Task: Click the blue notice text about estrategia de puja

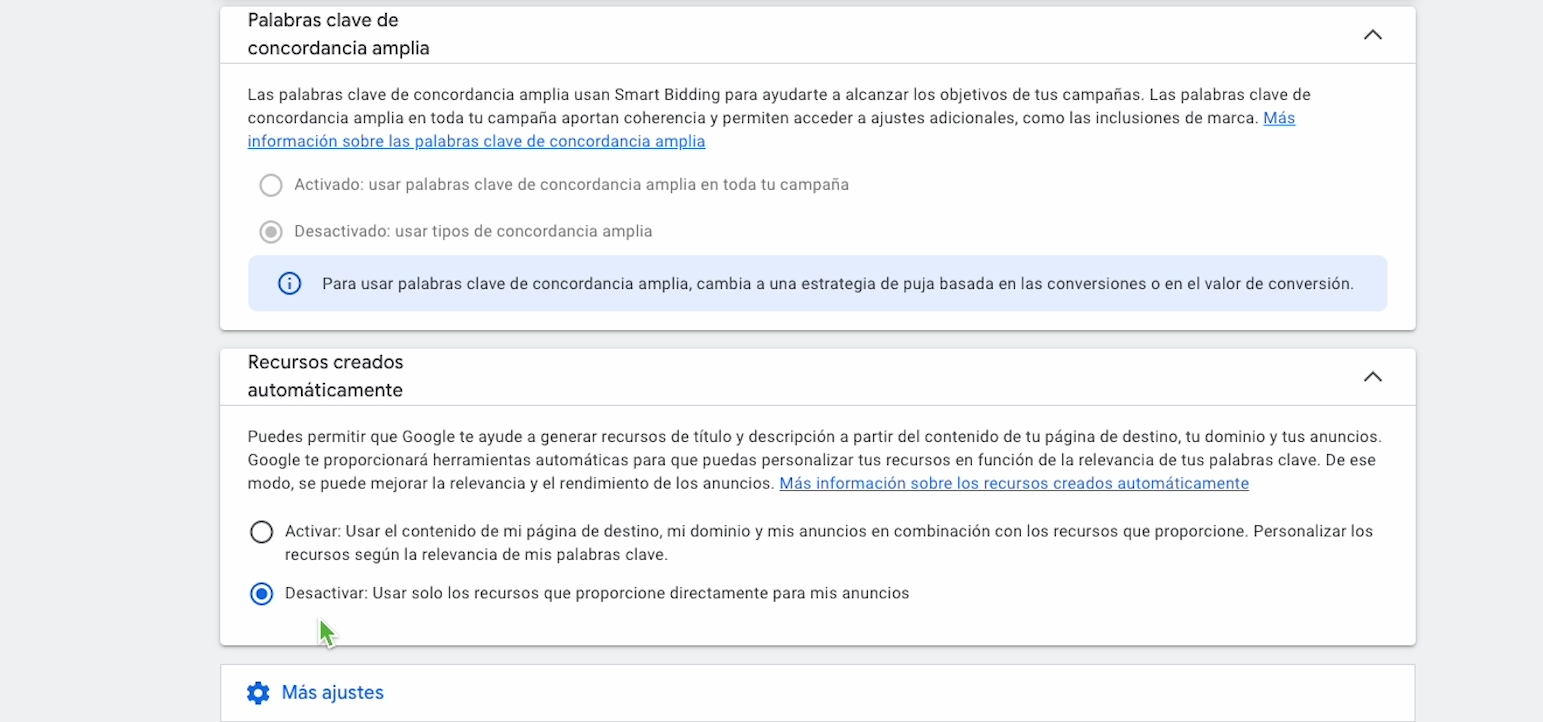Action: pyautogui.click(x=837, y=284)
